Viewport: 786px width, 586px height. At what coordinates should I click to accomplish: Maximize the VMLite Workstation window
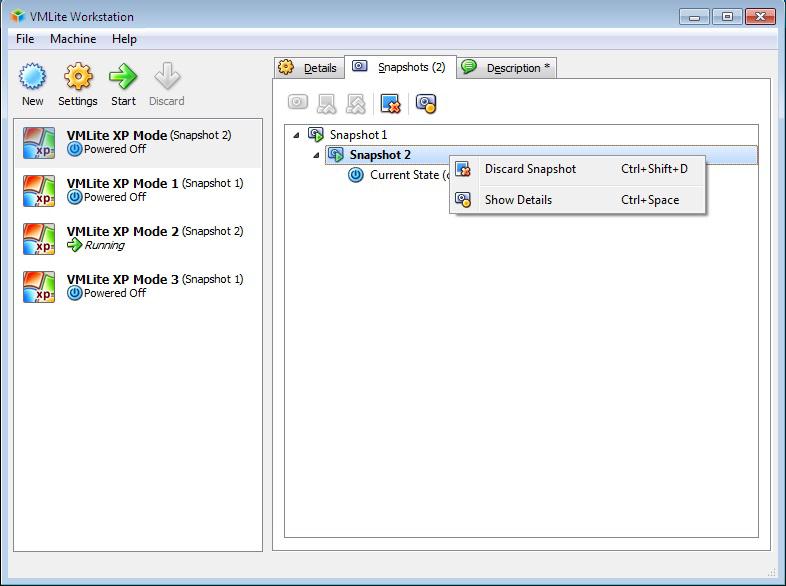click(727, 17)
